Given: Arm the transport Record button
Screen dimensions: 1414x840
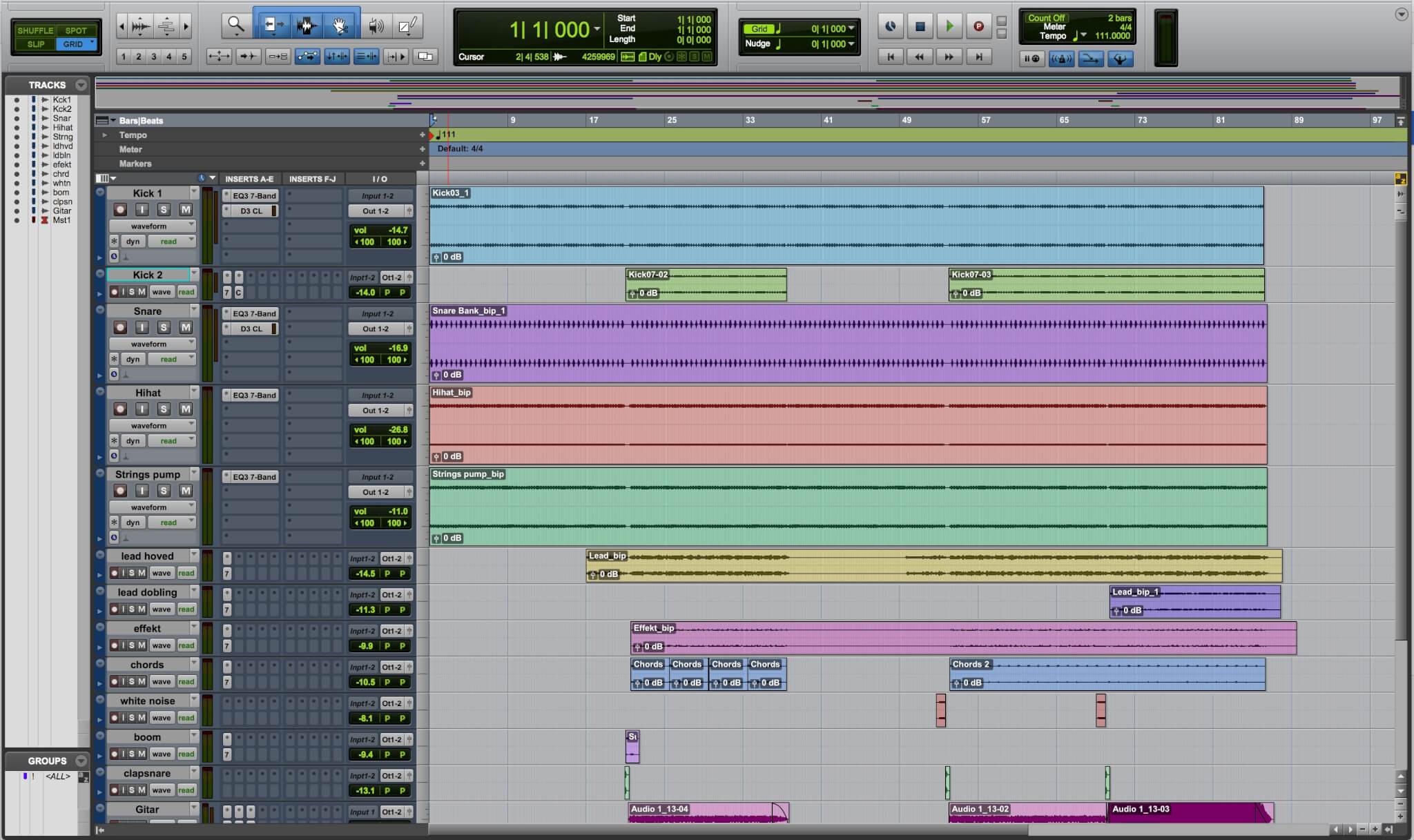Looking at the screenshot, I should pyautogui.click(x=978, y=26).
